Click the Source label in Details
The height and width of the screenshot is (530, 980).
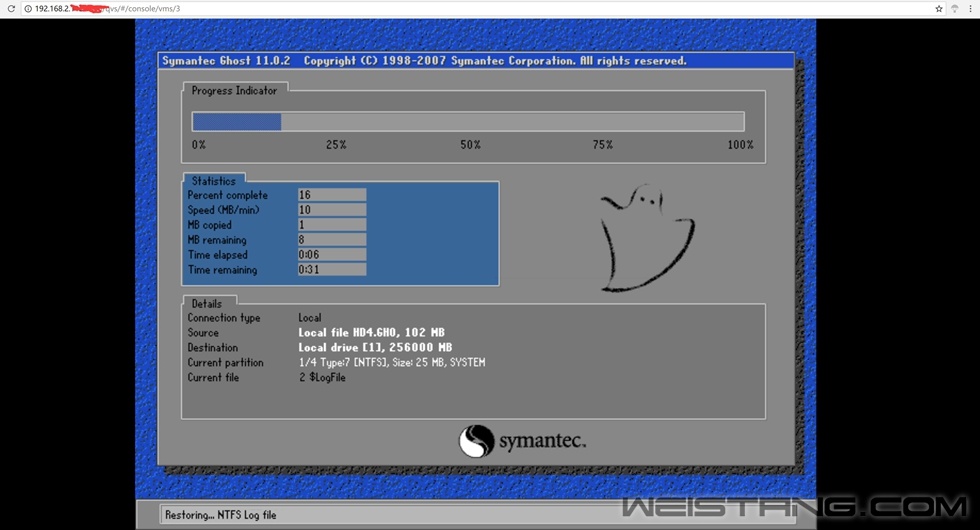203,332
